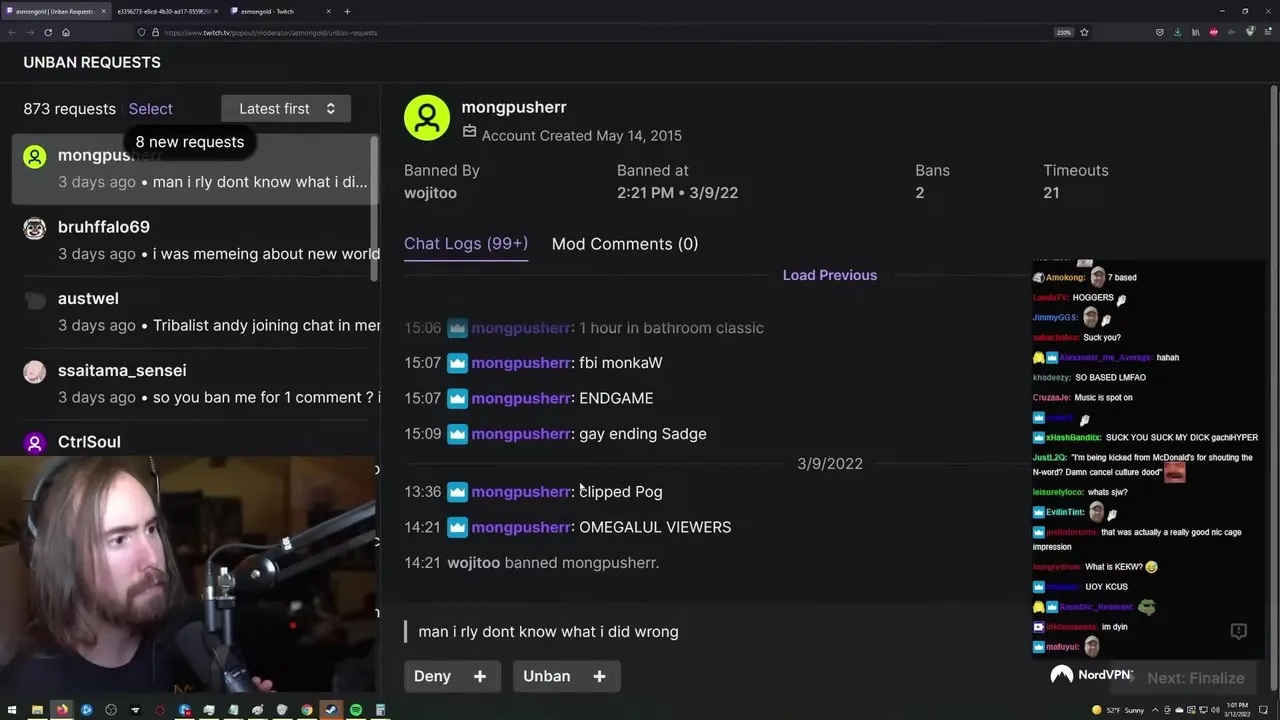Open ssaitama_sensei's unban request
This screenshot has height=720, width=1280.
(196, 383)
